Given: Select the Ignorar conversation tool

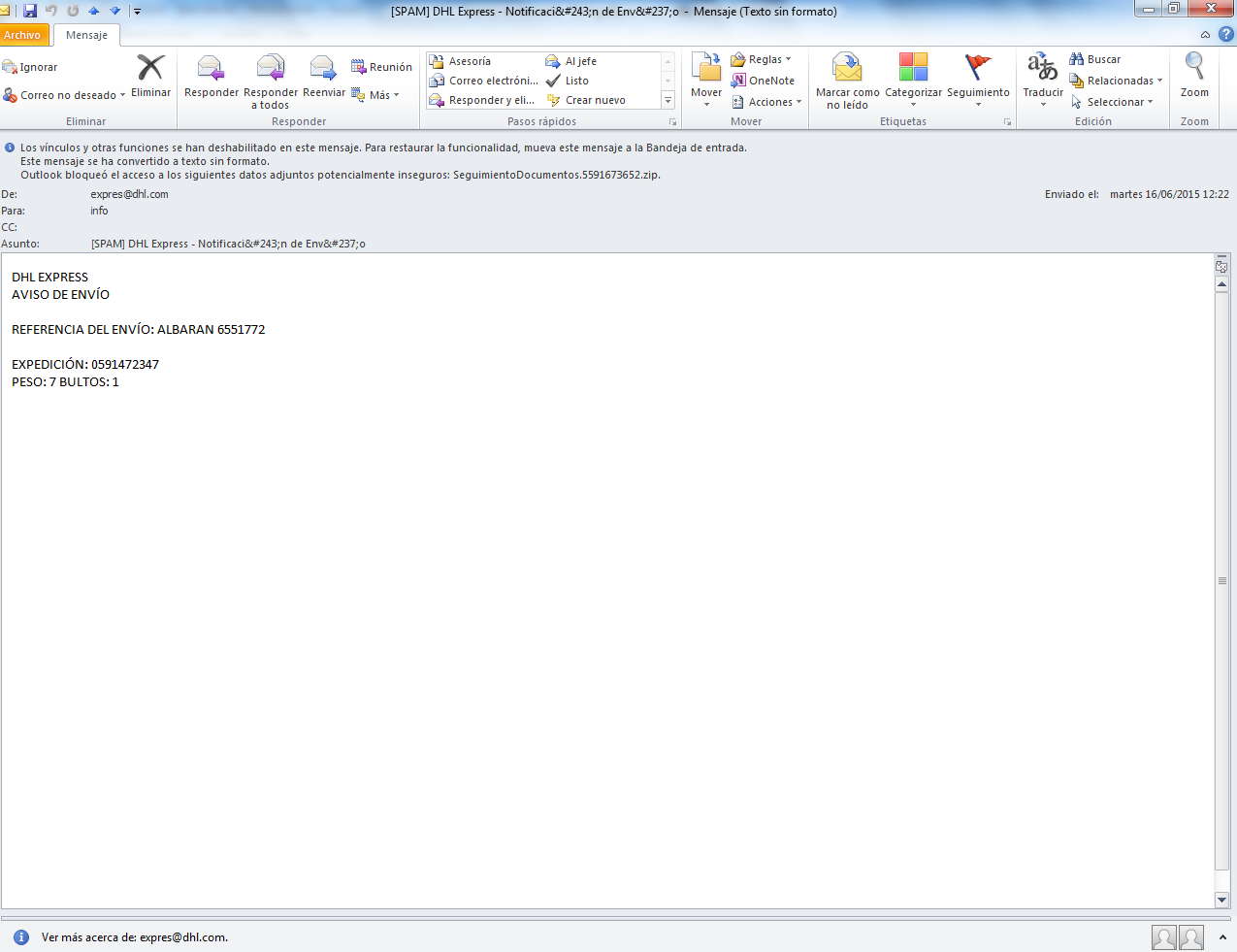Looking at the screenshot, I should tap(37, 67).
